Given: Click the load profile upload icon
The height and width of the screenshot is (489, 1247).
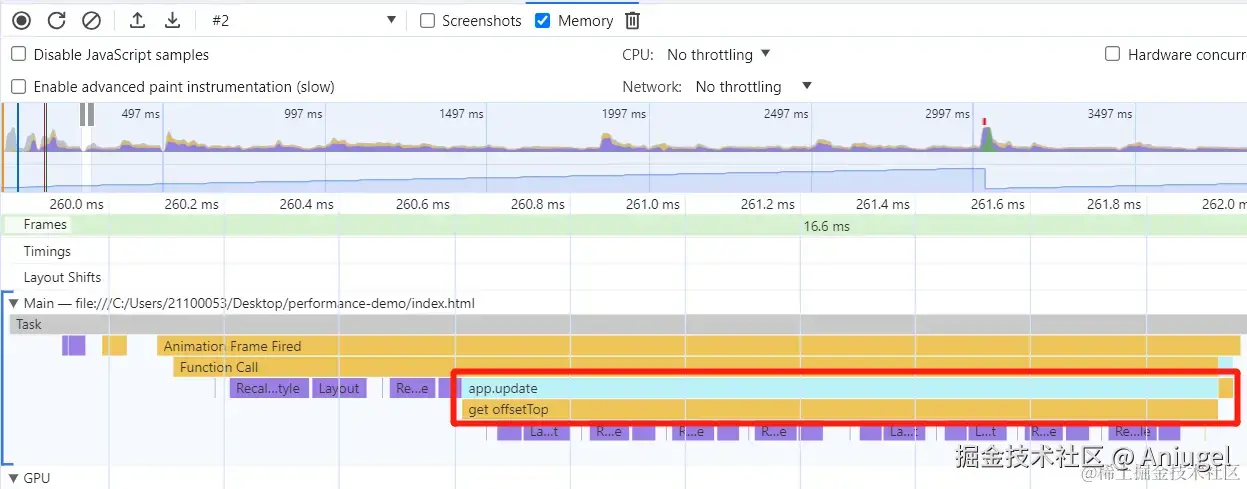Looking at the screenshot, I should tap(138, 20).
